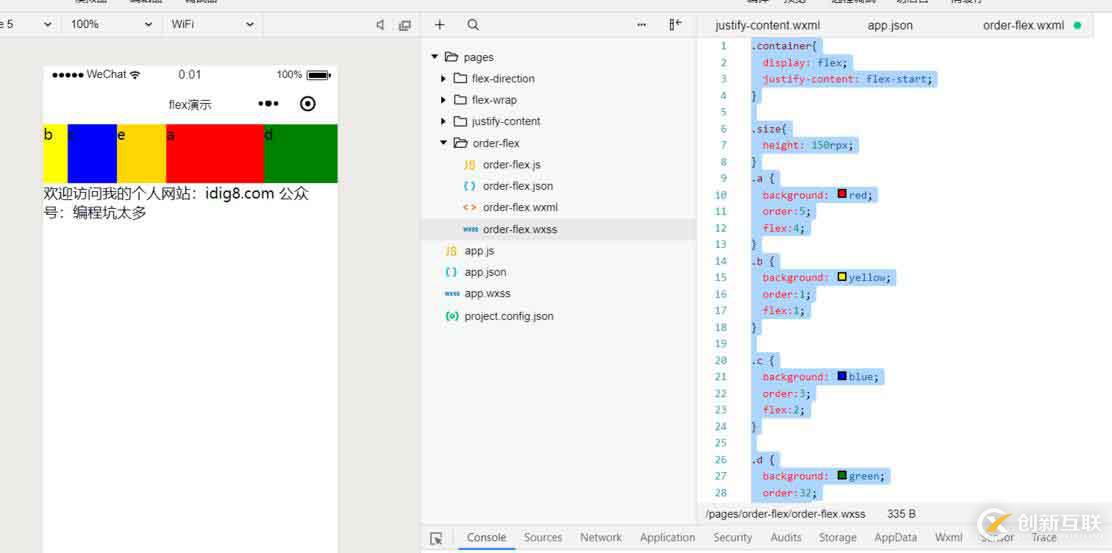The width and height of the screenshot is (1112, 553).
Task: Open the Storage devtools tab
Action: (x=838, y=537)
